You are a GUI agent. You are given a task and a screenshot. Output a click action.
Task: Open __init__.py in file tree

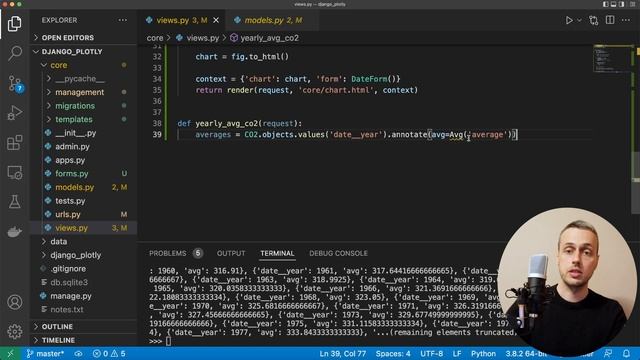(x=84, y=133)
